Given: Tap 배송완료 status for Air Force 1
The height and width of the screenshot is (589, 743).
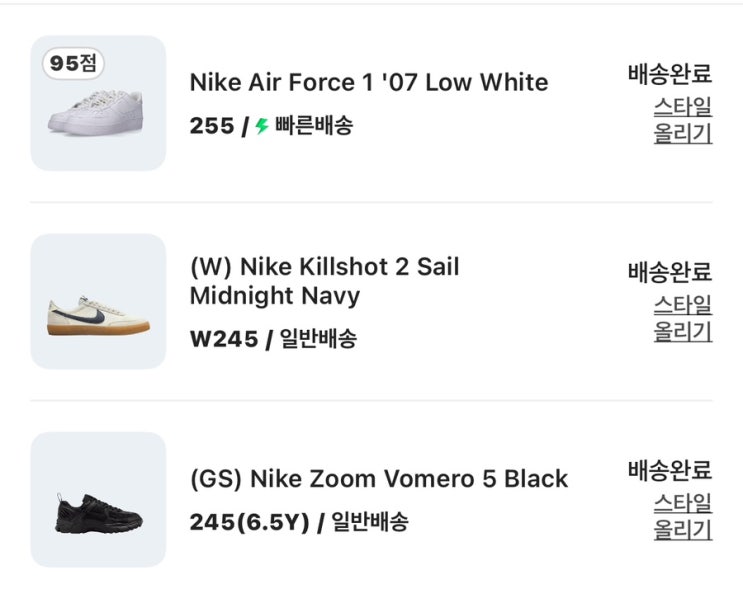Looking at the screenshot, I should click(670, 73).
